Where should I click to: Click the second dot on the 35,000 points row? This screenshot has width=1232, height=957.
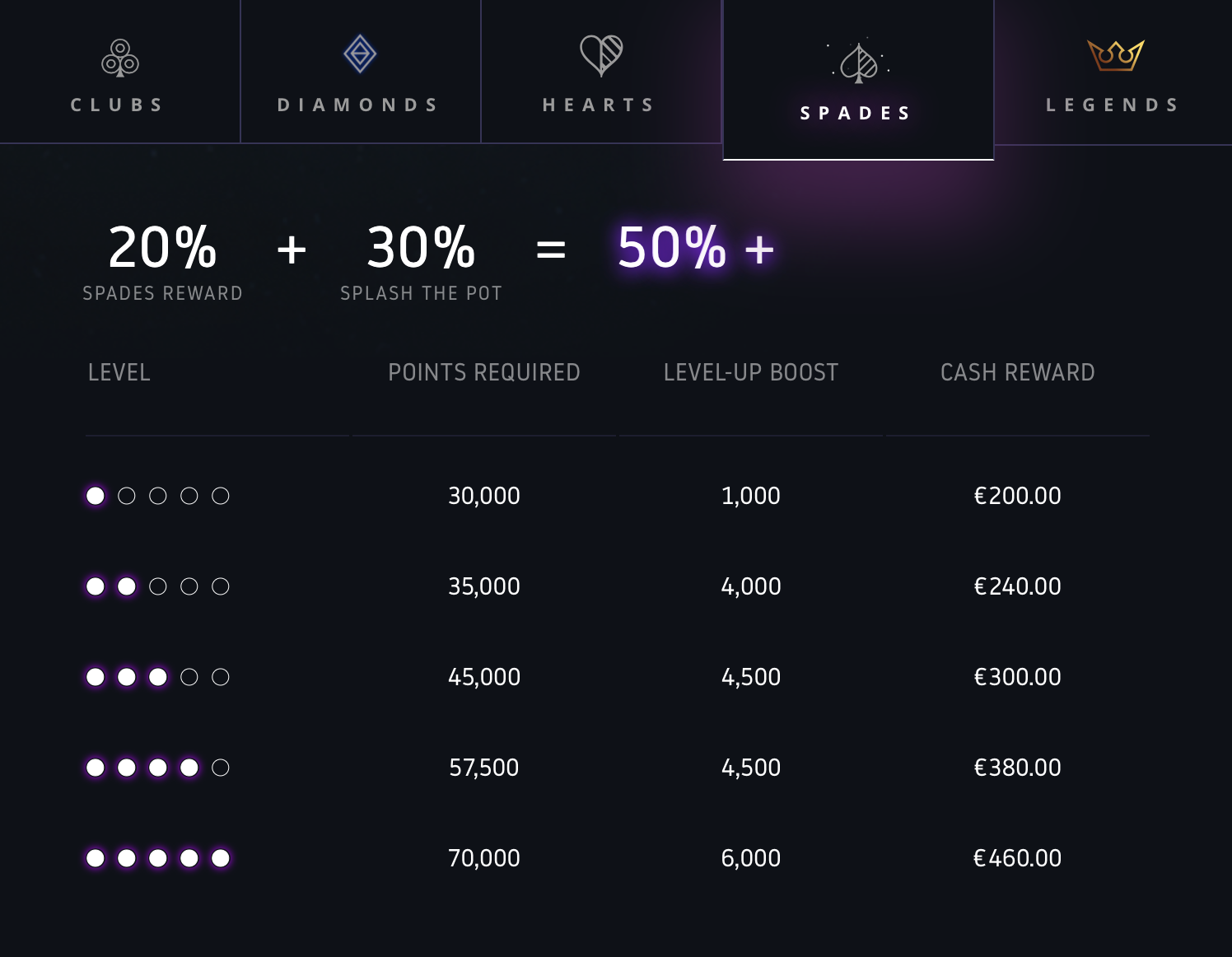tap(127, 586)
